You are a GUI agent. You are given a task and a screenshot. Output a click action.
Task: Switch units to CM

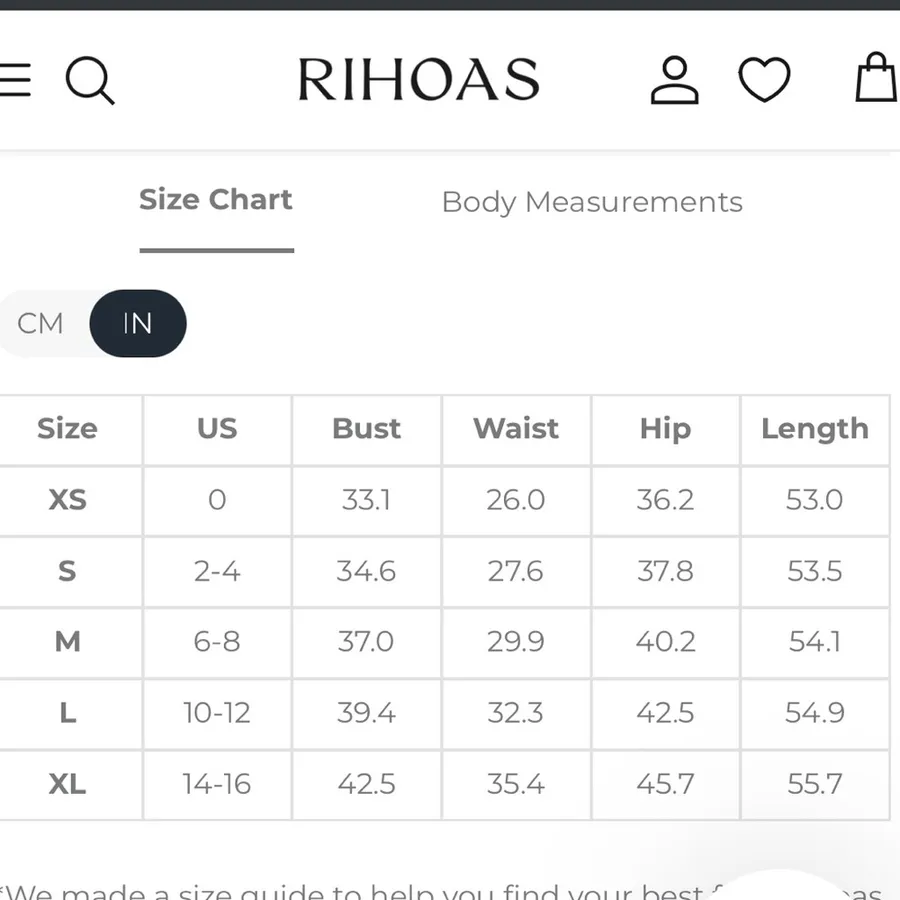tap(40, 323)
